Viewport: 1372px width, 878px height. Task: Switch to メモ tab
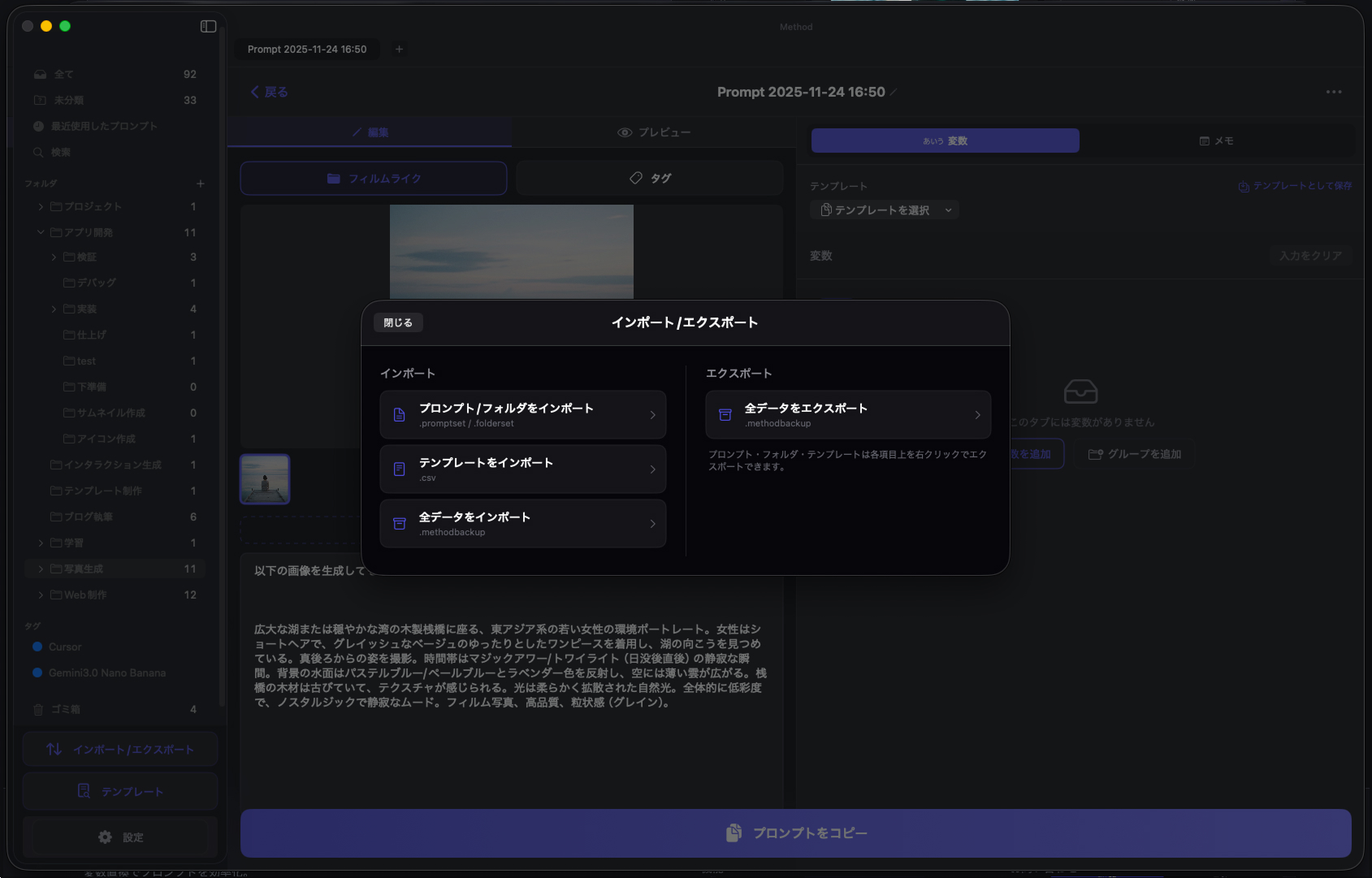click(x=1216, y=141)
